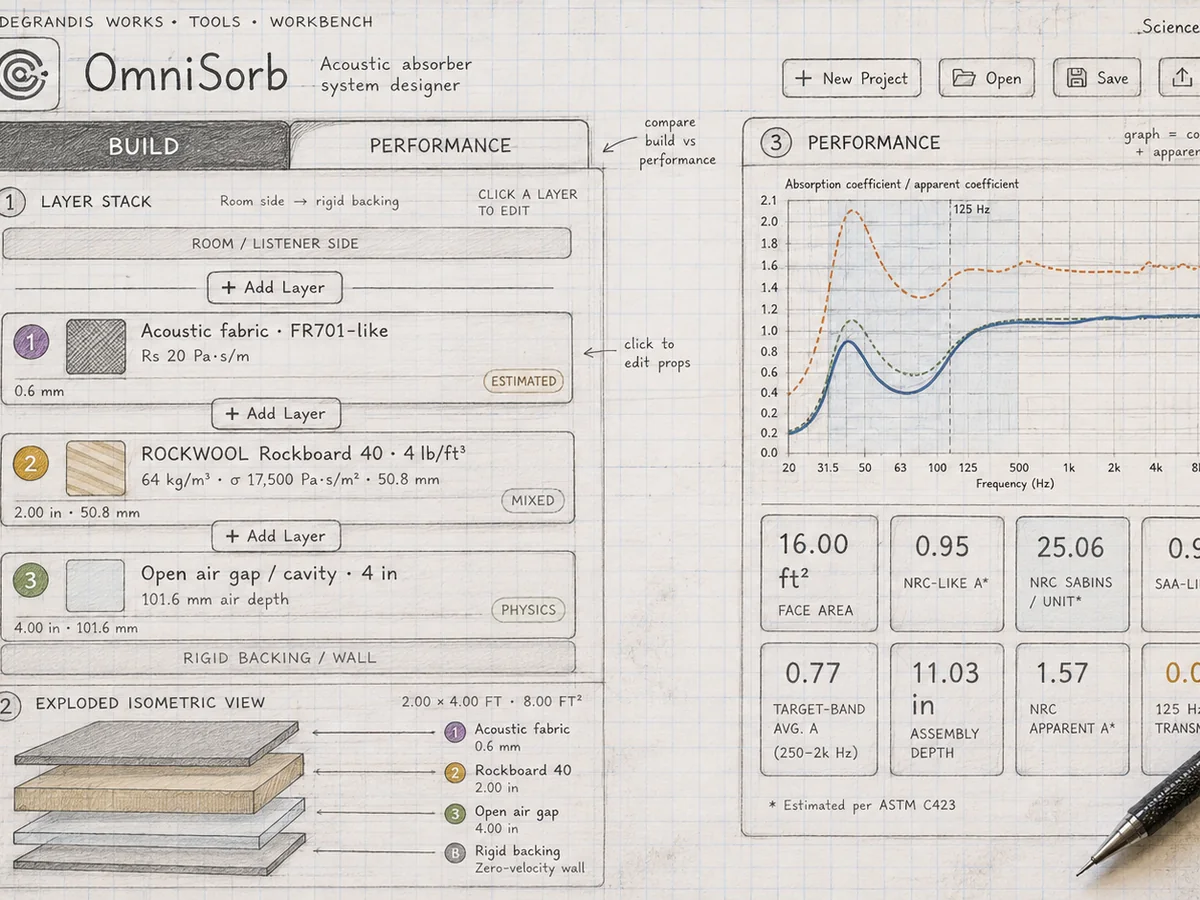Image resolution: width=1200 pixels, height=900 pixels.
Task: Click the 0.77 TARGET-BAND AVG. A card
Action: 819,710
